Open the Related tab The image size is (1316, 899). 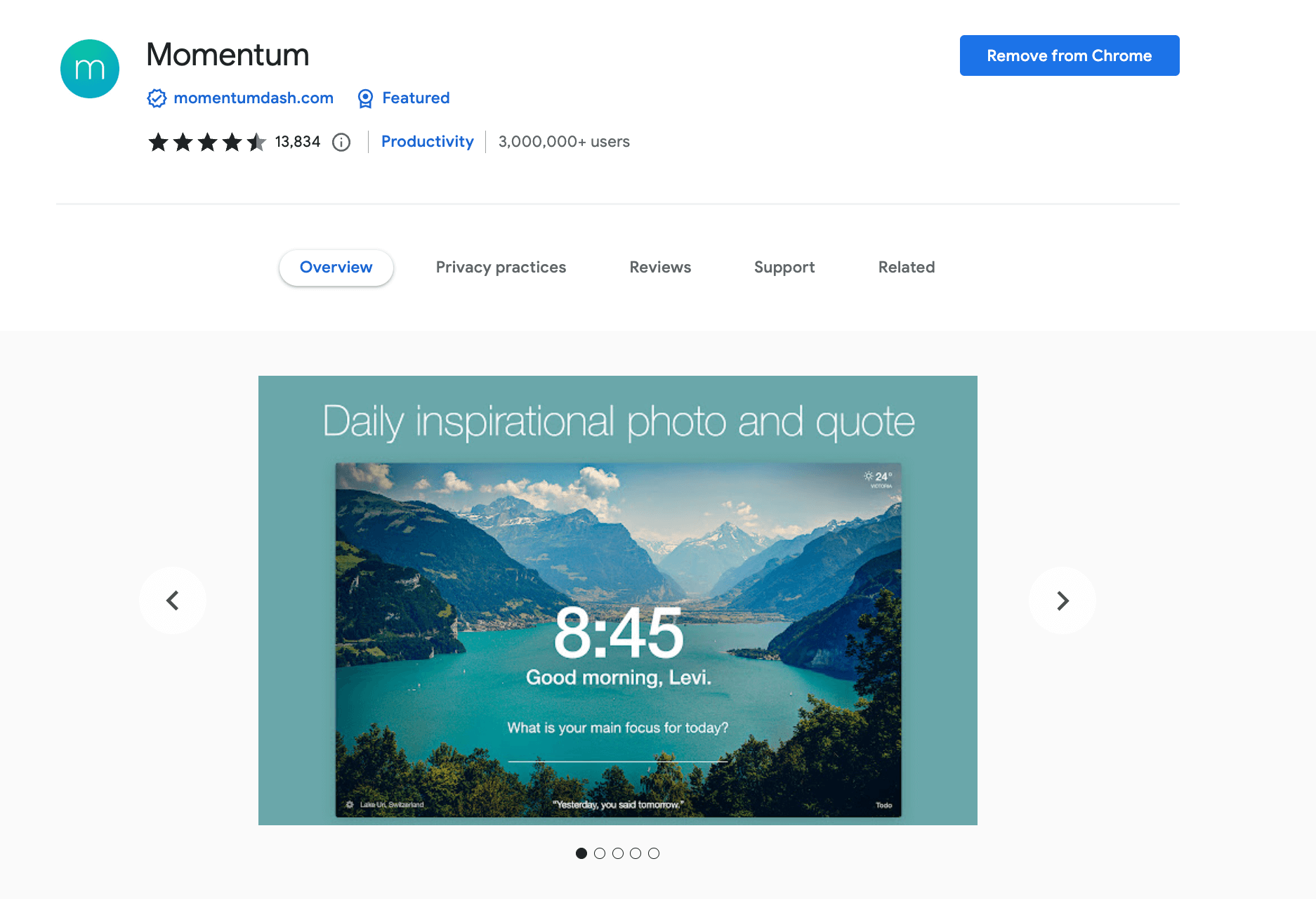(907, 268)
